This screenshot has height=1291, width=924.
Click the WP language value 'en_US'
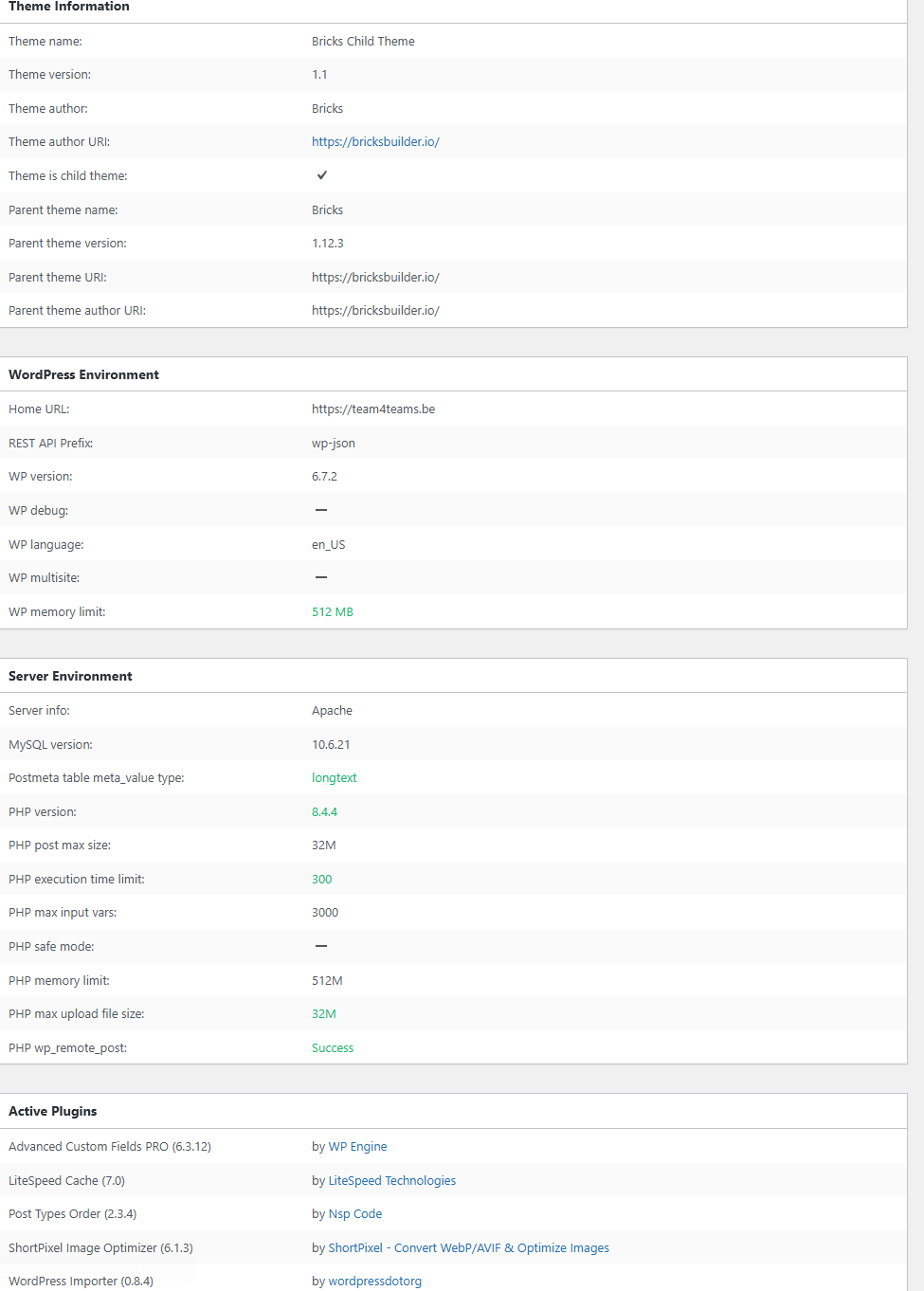[x=329, y=545]
